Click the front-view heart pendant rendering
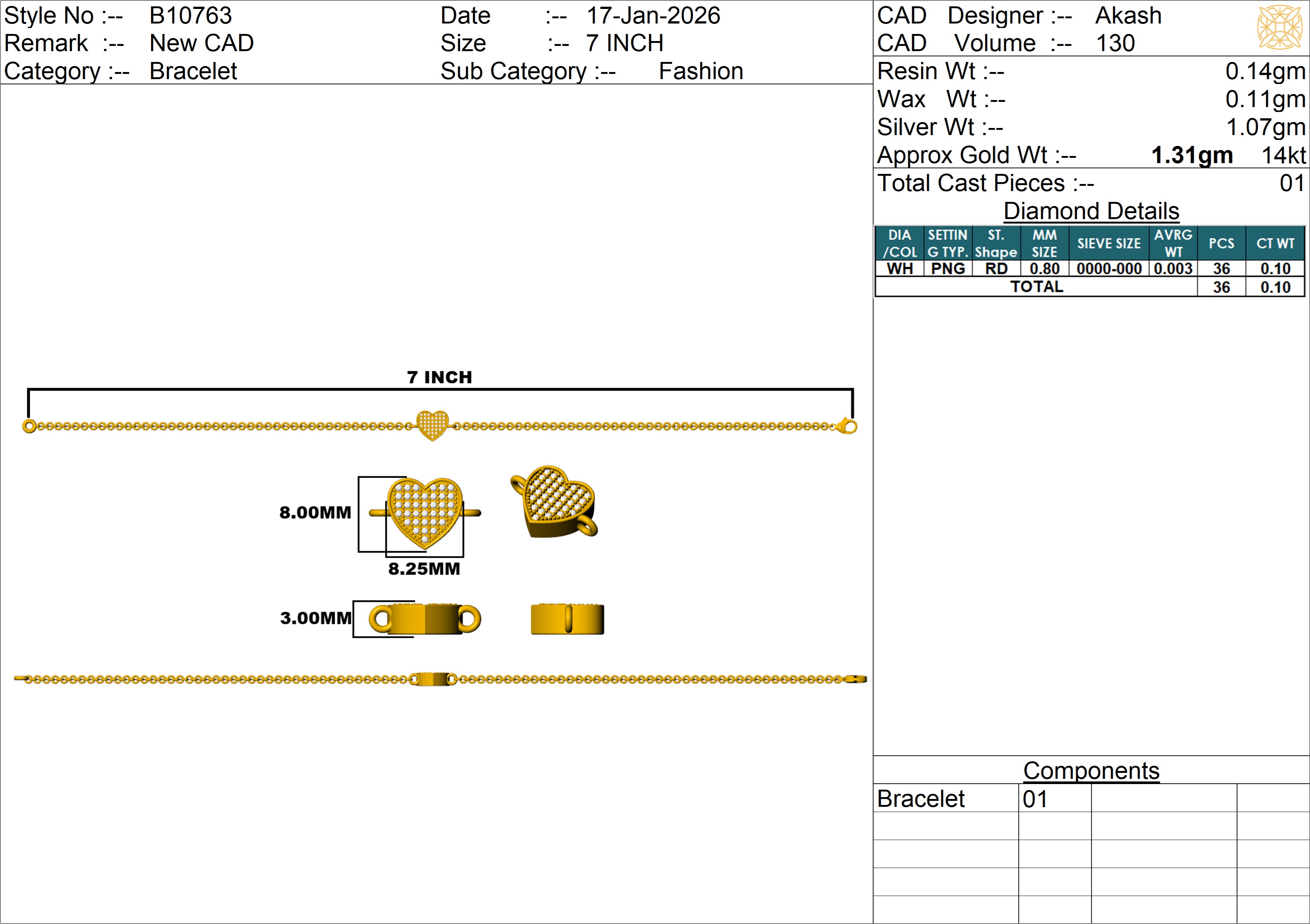1310x924 pixels. coord(425,512)
